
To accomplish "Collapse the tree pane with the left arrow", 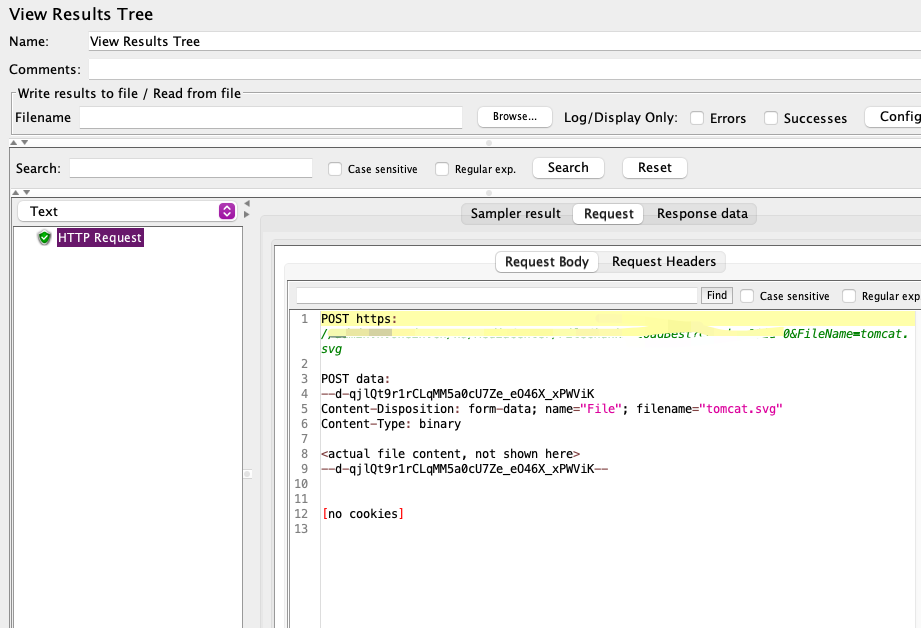I will [x=247, y=203].
